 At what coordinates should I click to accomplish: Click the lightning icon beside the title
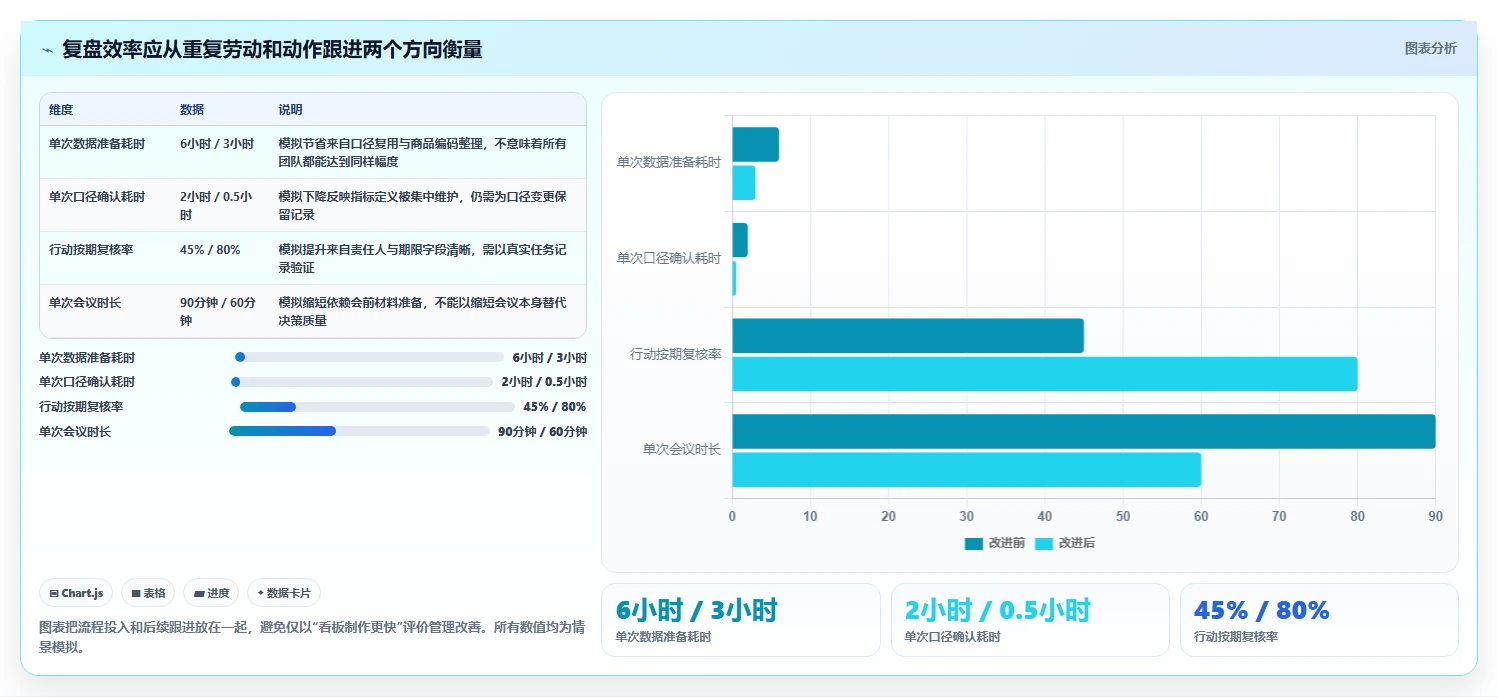click(x=47, y=50)
